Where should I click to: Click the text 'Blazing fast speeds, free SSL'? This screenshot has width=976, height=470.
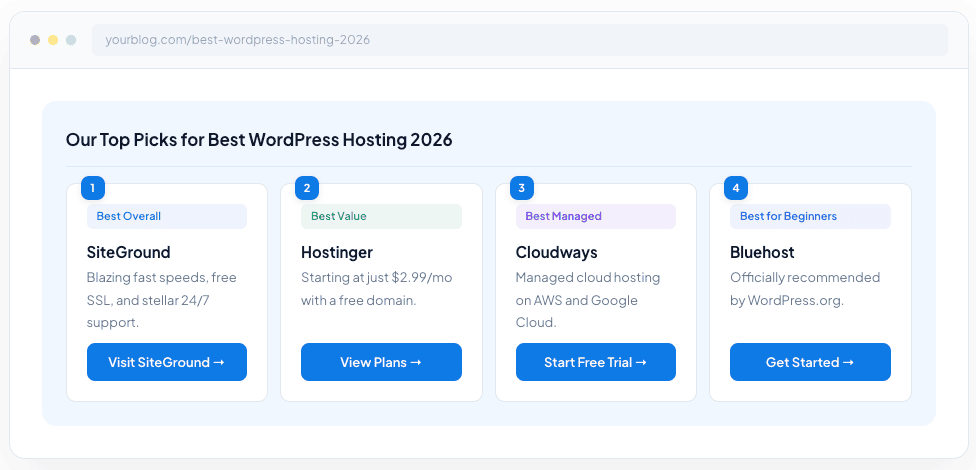pos(162,300)
